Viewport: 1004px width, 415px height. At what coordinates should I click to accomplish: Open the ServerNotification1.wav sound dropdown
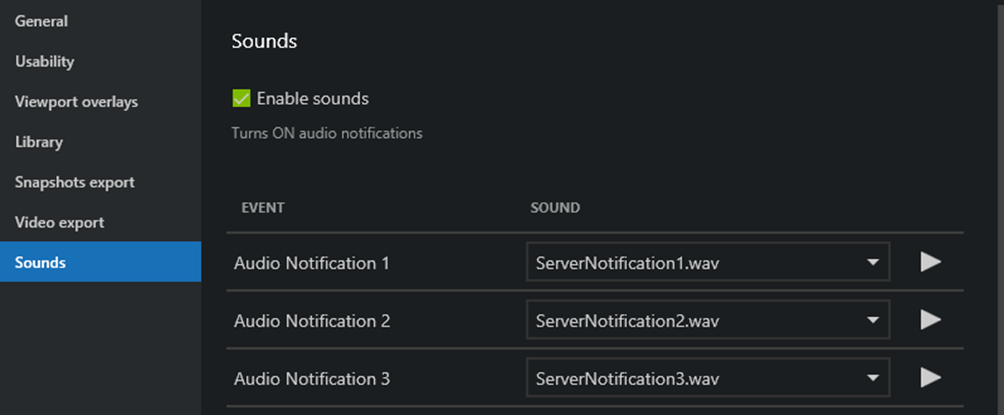[708, 263]
